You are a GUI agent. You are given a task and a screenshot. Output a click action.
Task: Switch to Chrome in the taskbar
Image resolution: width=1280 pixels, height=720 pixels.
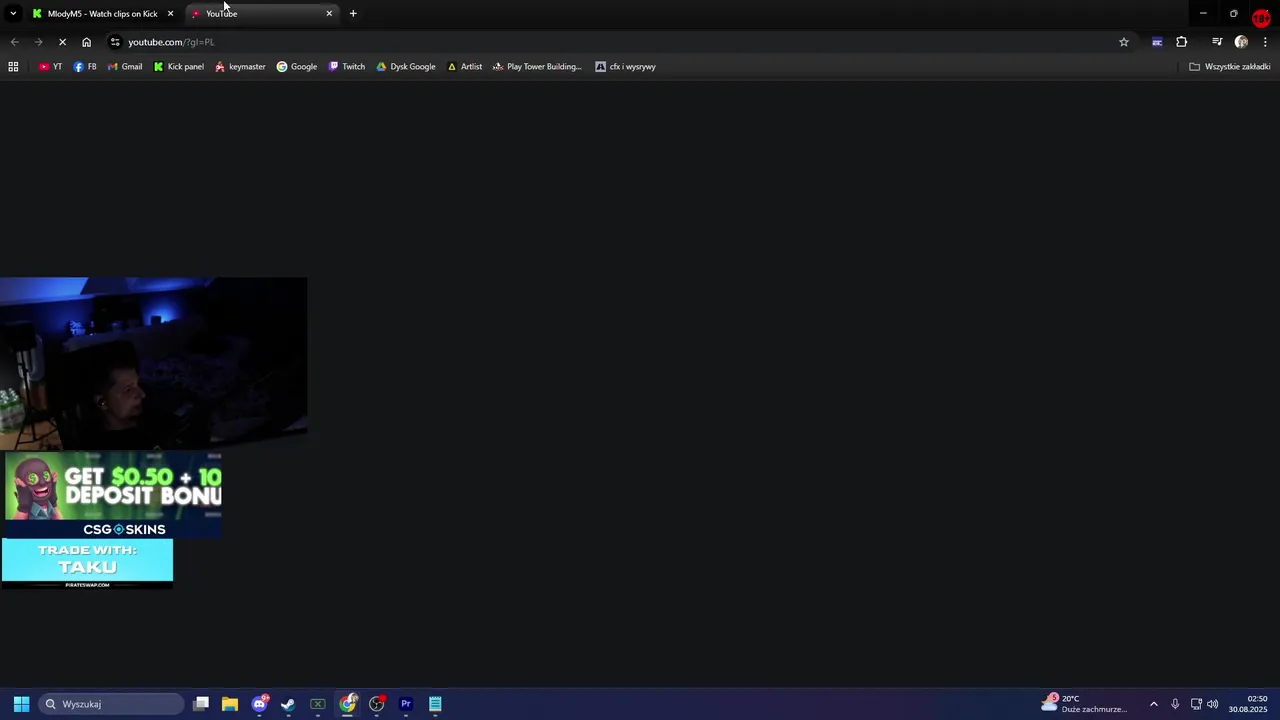pos(347,704)
